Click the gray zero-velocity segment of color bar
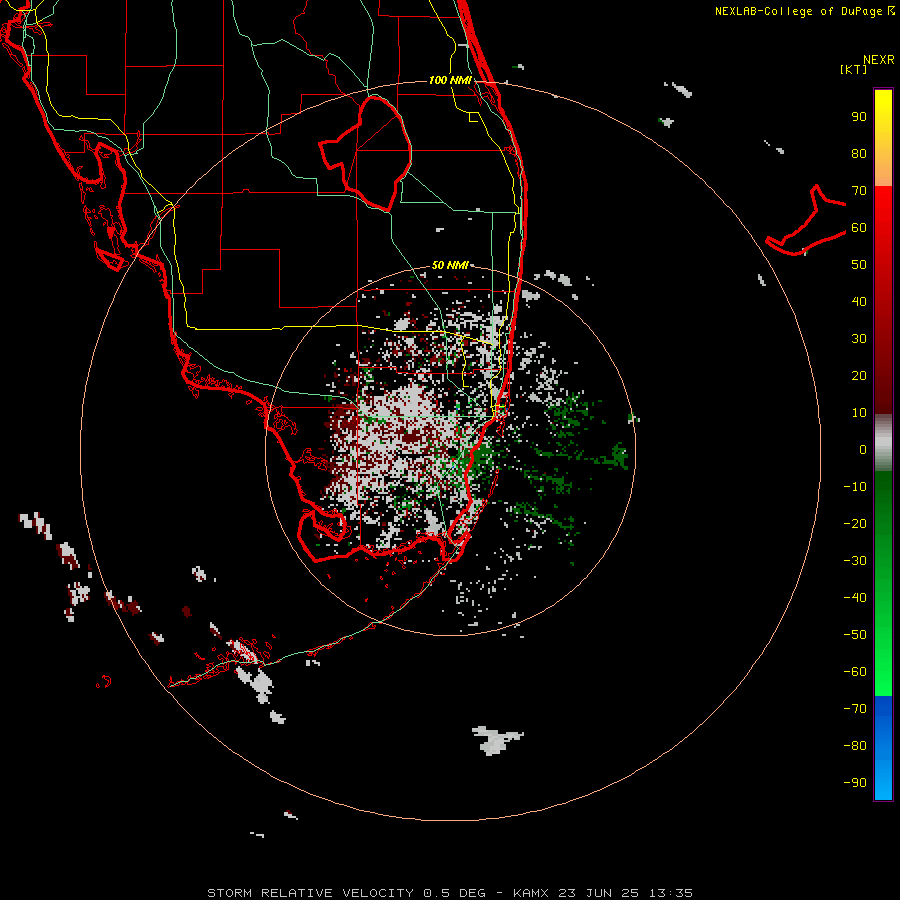900x900 pixels. (x=883, y=442)
